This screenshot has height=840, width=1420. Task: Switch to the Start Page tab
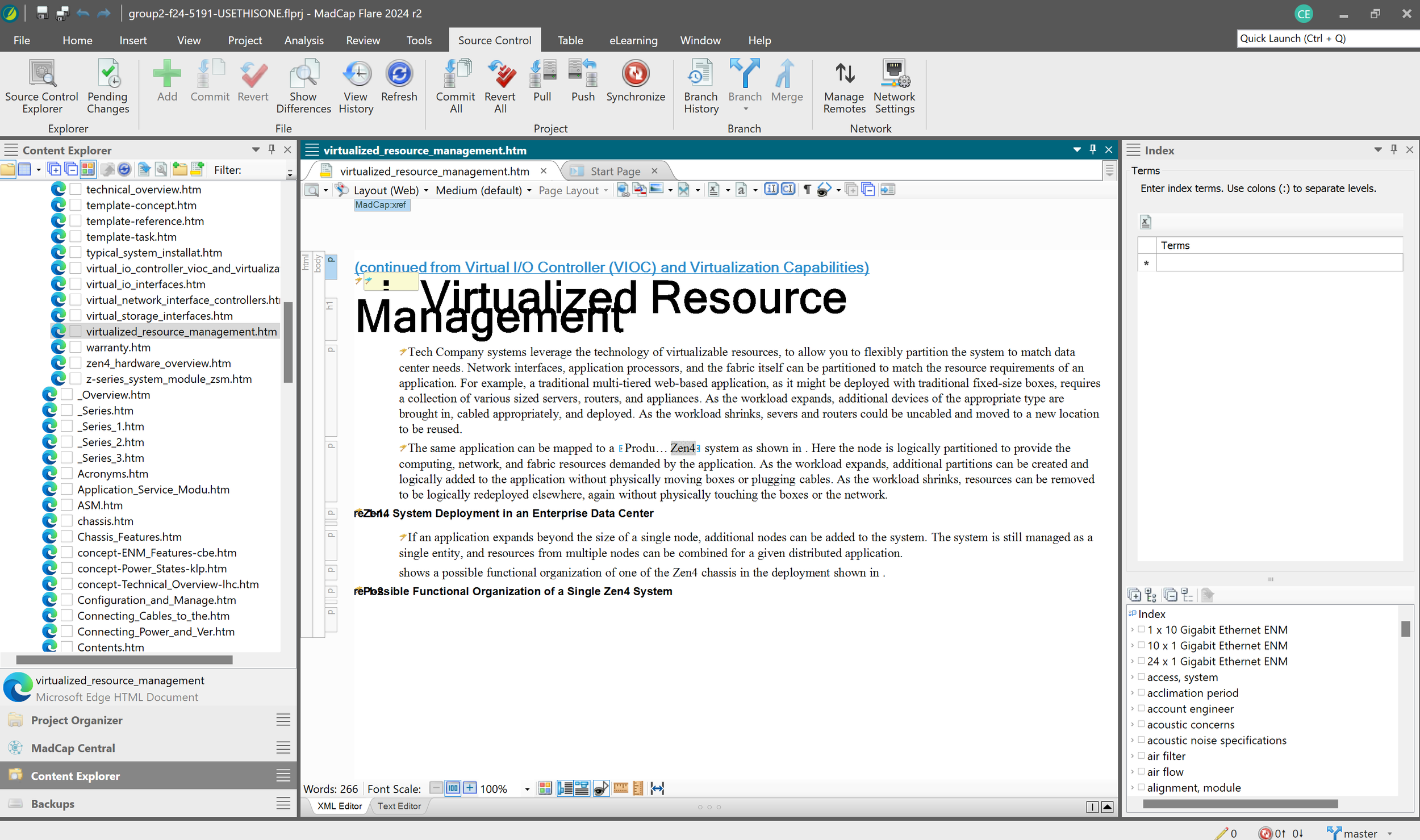point(615,171)
